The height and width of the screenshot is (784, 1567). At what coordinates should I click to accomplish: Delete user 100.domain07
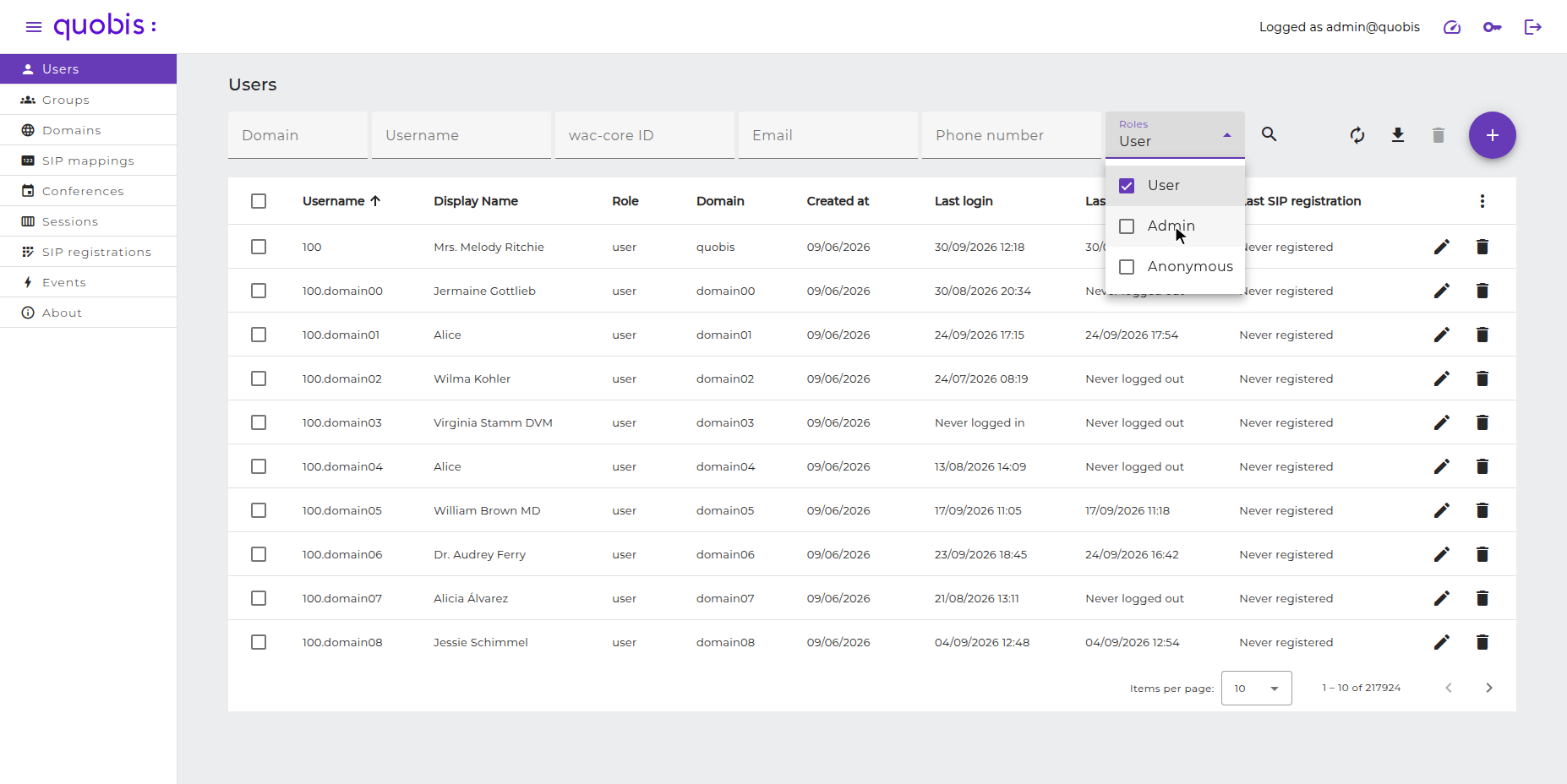tap(1482, 598)
